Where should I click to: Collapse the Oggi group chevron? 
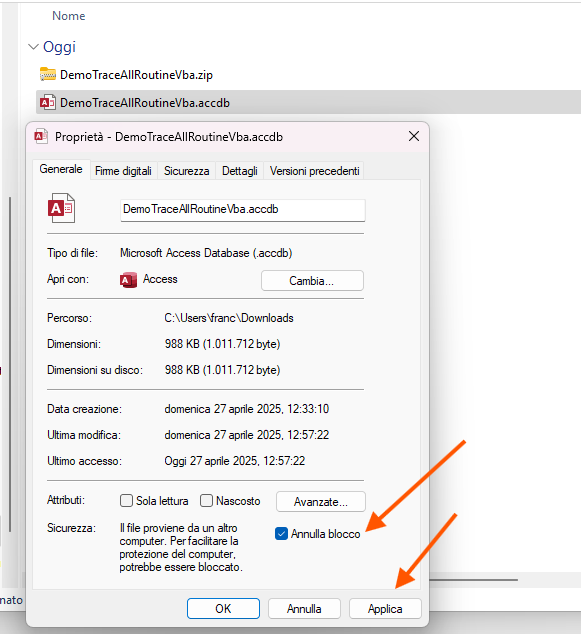coord(33,47)
